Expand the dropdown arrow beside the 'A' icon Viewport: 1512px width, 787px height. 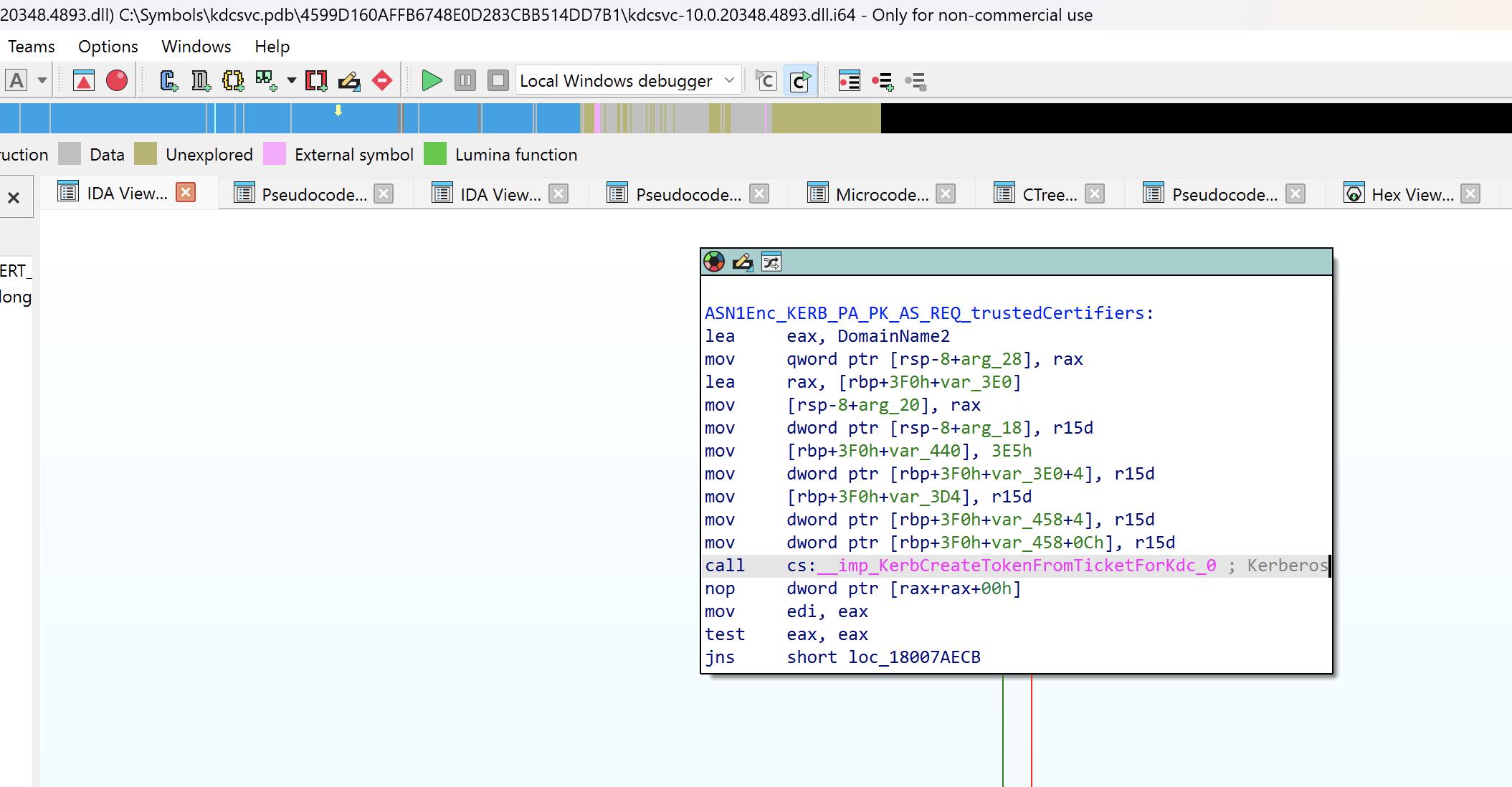[42, 80]
